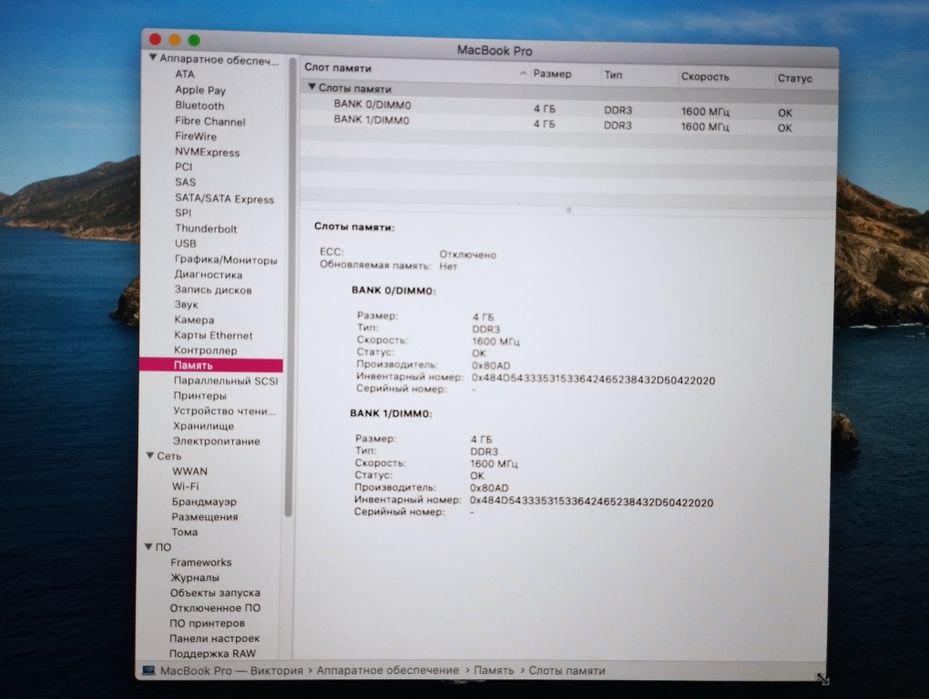
Task: Select Звук in the sidebar
Action: tap(186, 304)
